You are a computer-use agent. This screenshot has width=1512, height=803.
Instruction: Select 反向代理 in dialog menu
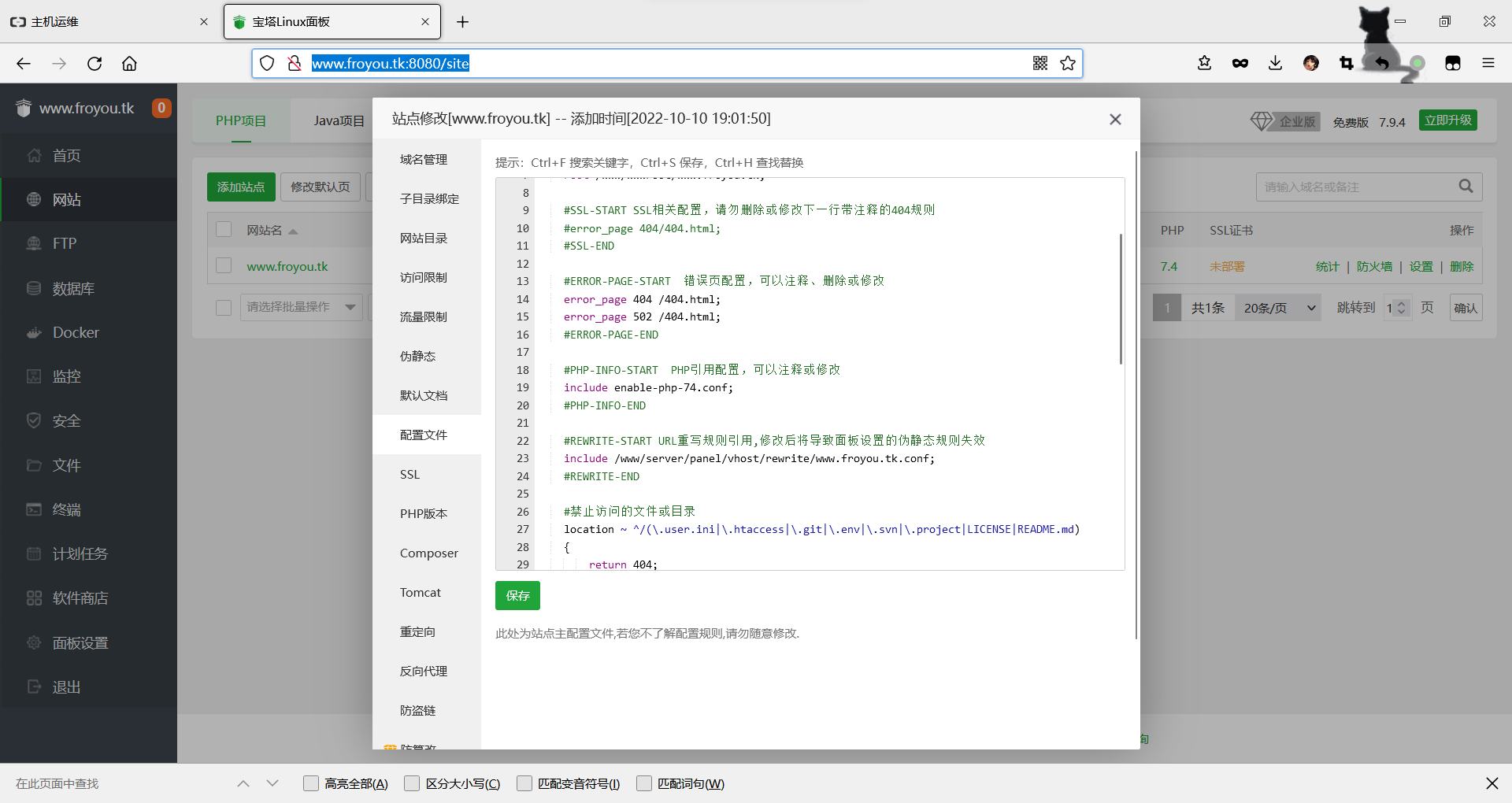click(427, 672)
